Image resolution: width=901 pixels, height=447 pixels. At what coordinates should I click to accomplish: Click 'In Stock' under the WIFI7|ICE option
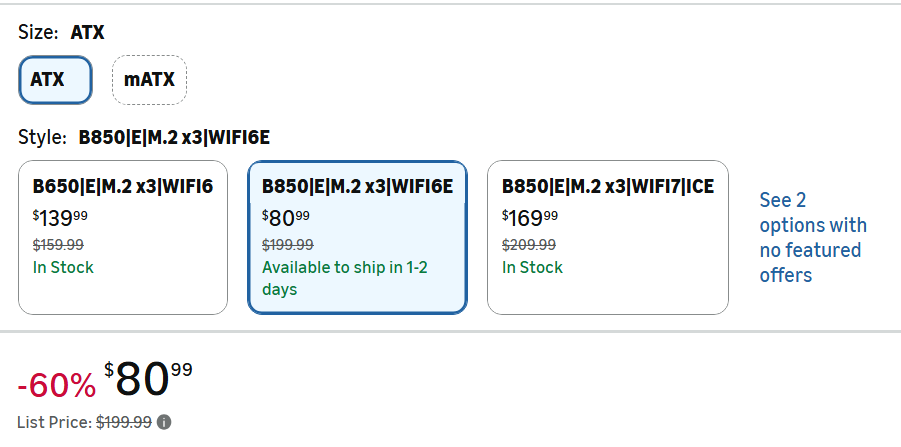click(532, 267)
